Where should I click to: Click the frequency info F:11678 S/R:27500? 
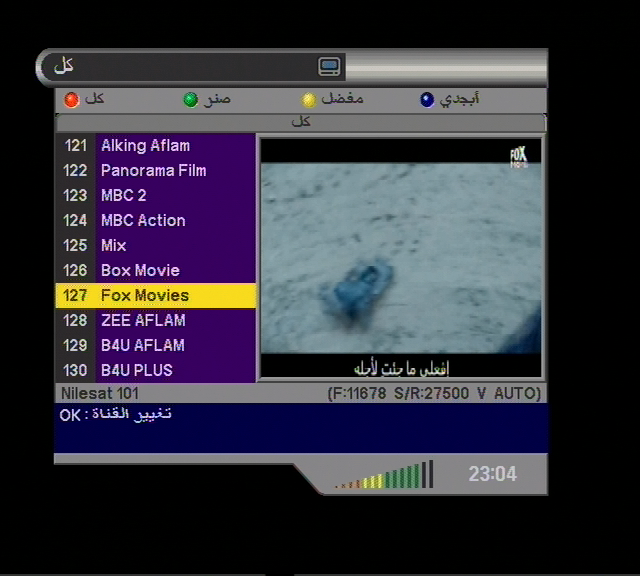(x=434, y=394)
